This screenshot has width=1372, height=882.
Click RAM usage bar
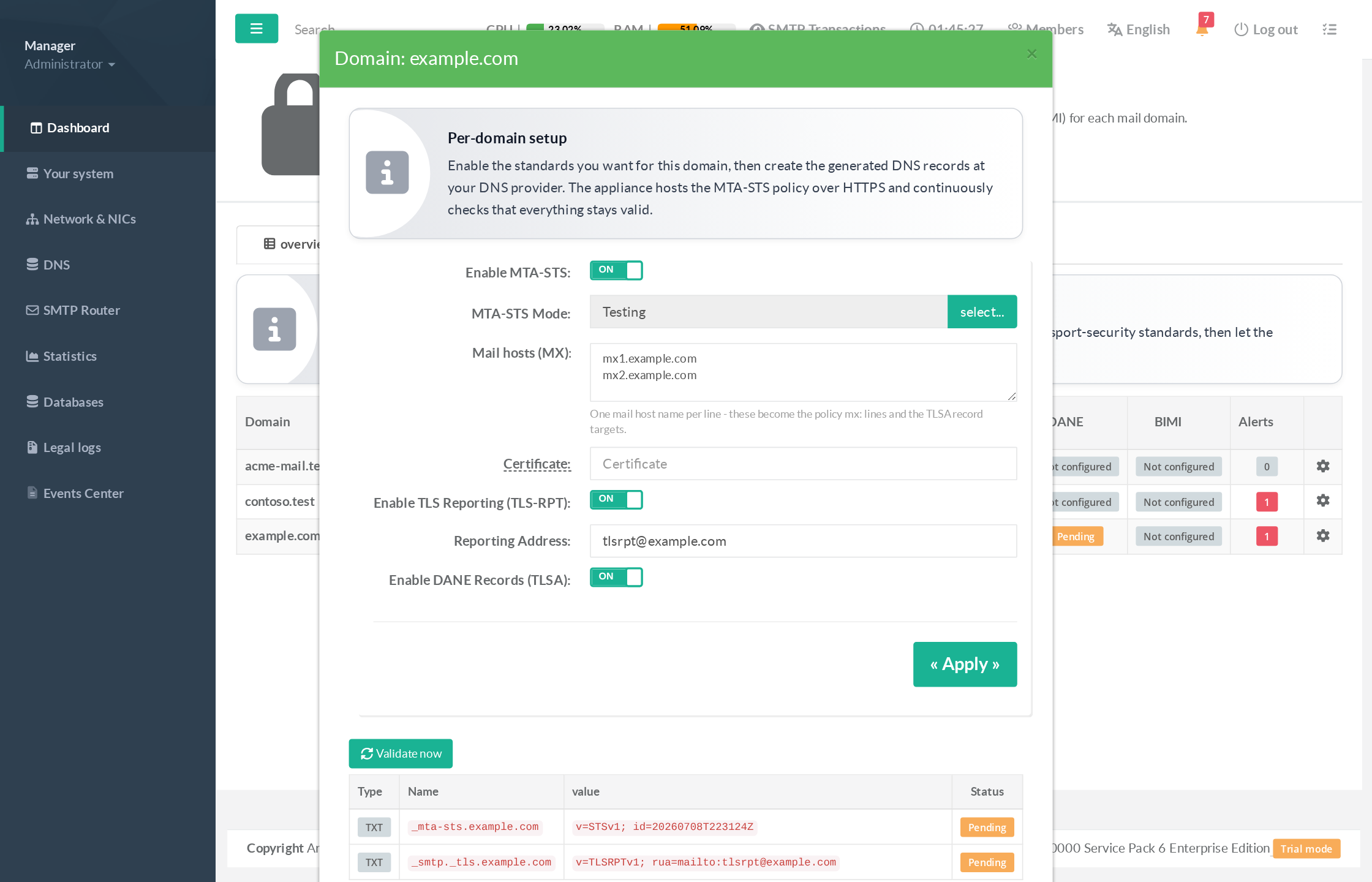[x=696, y=28]
